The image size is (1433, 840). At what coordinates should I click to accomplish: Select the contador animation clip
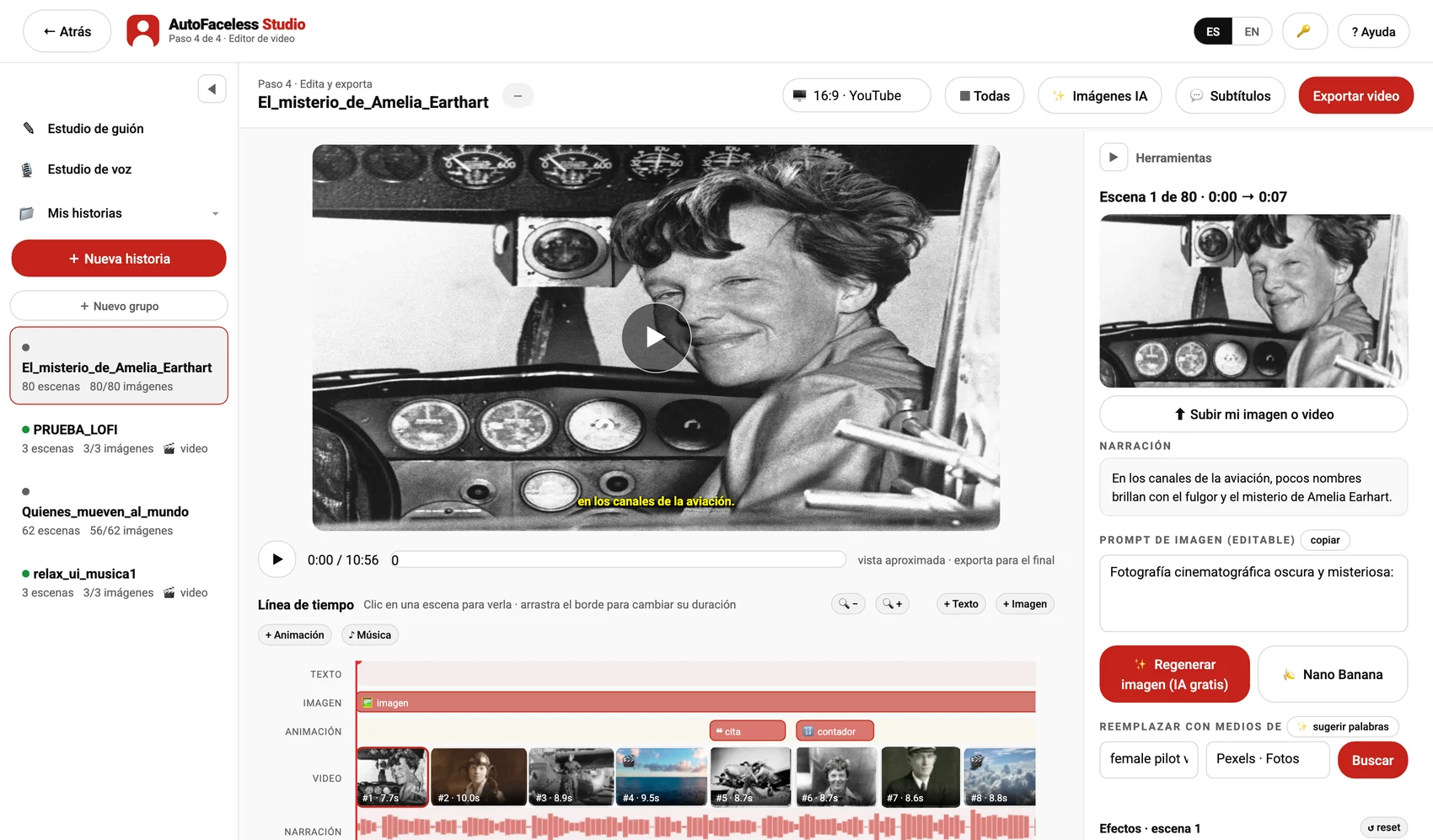click(x=835, y=731)
